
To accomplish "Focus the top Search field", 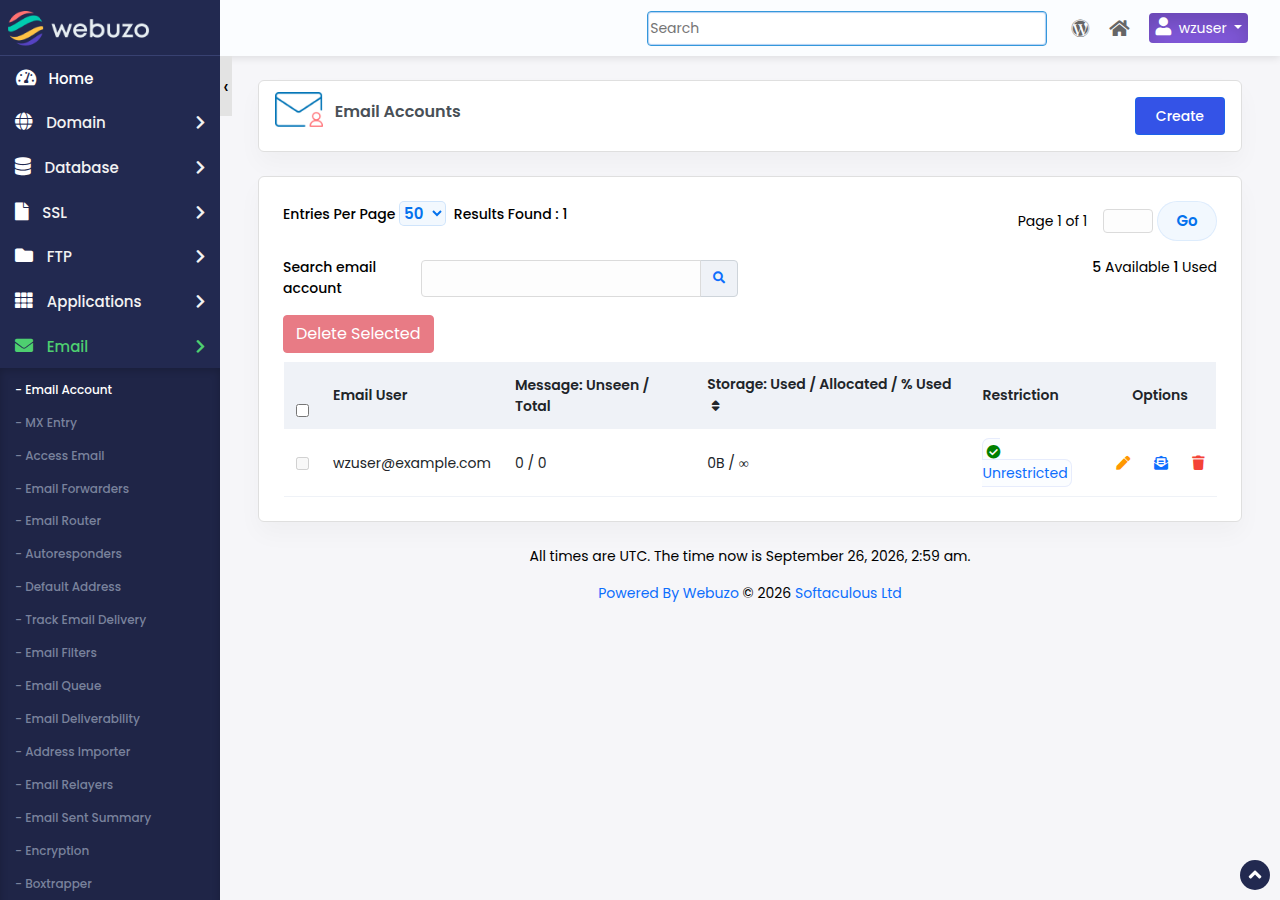I will (847, 28).
